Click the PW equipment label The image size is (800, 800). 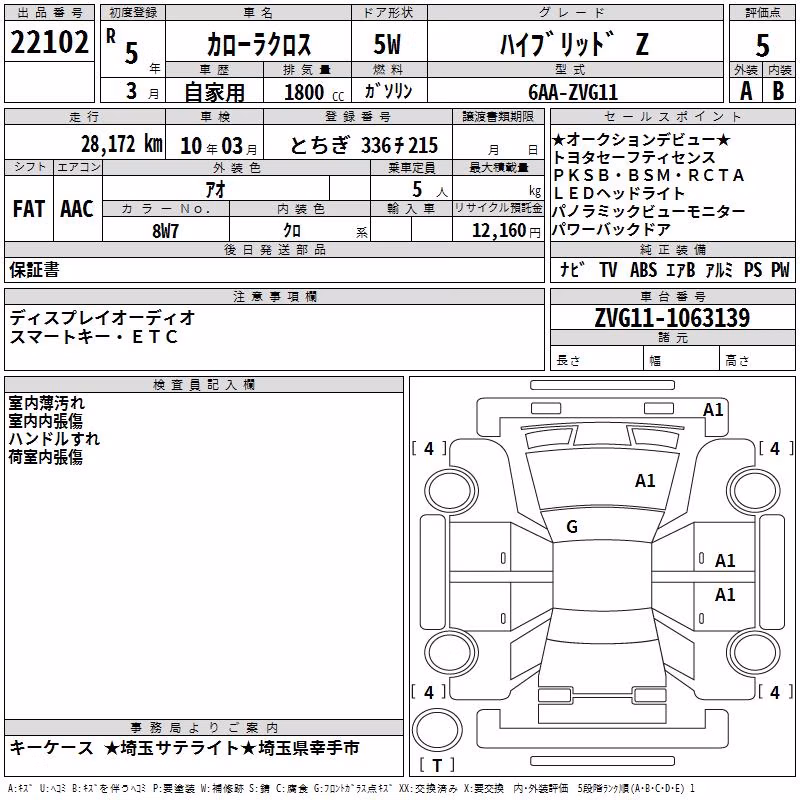click(780, 269)
